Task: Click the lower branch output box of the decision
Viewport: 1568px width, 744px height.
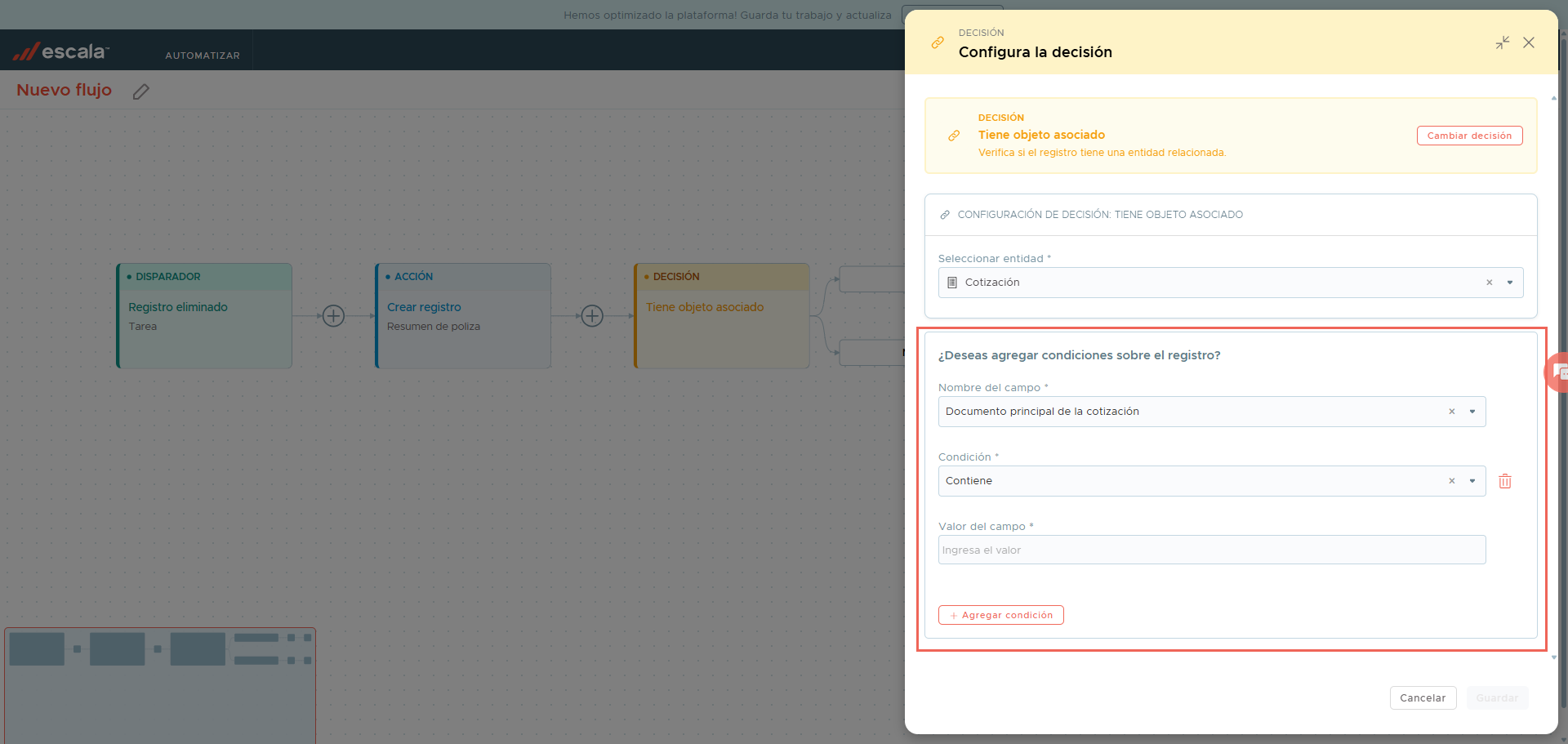Action: 872,353
